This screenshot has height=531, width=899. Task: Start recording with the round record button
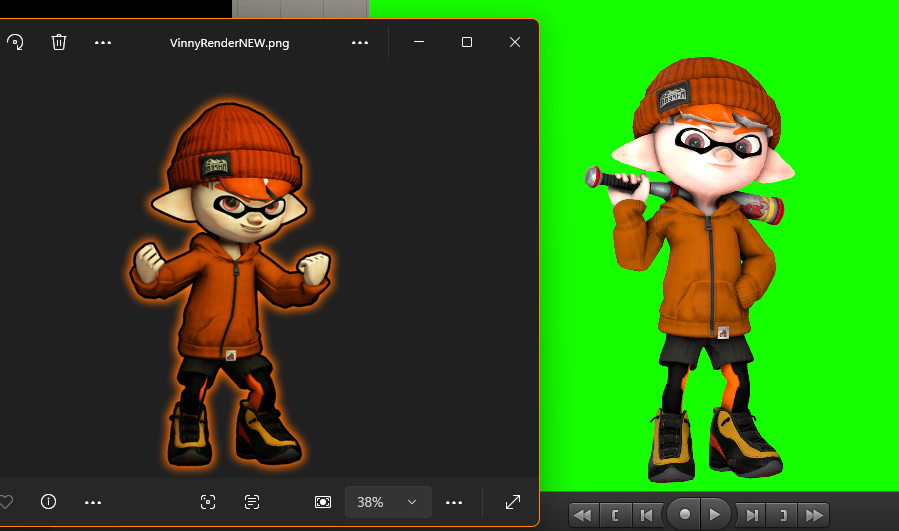coord(684,514)
